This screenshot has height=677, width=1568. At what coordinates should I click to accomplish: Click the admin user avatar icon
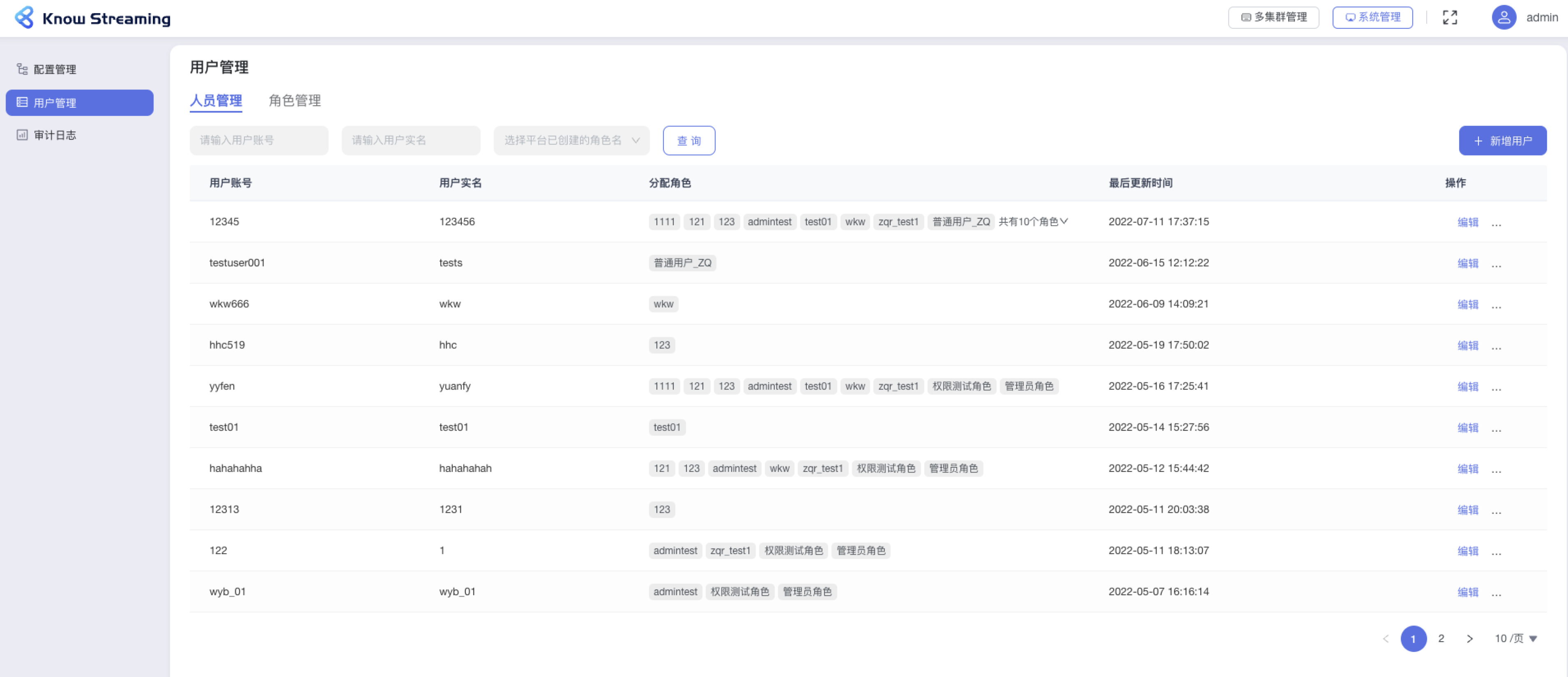pyautogui.click(x=1504, y=18)
